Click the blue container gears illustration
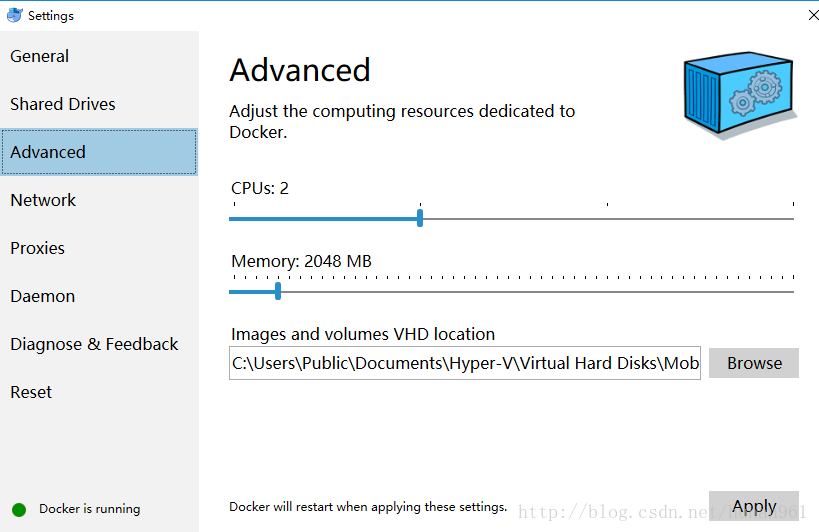The image size is (819, 532). [x=740, y=96]
